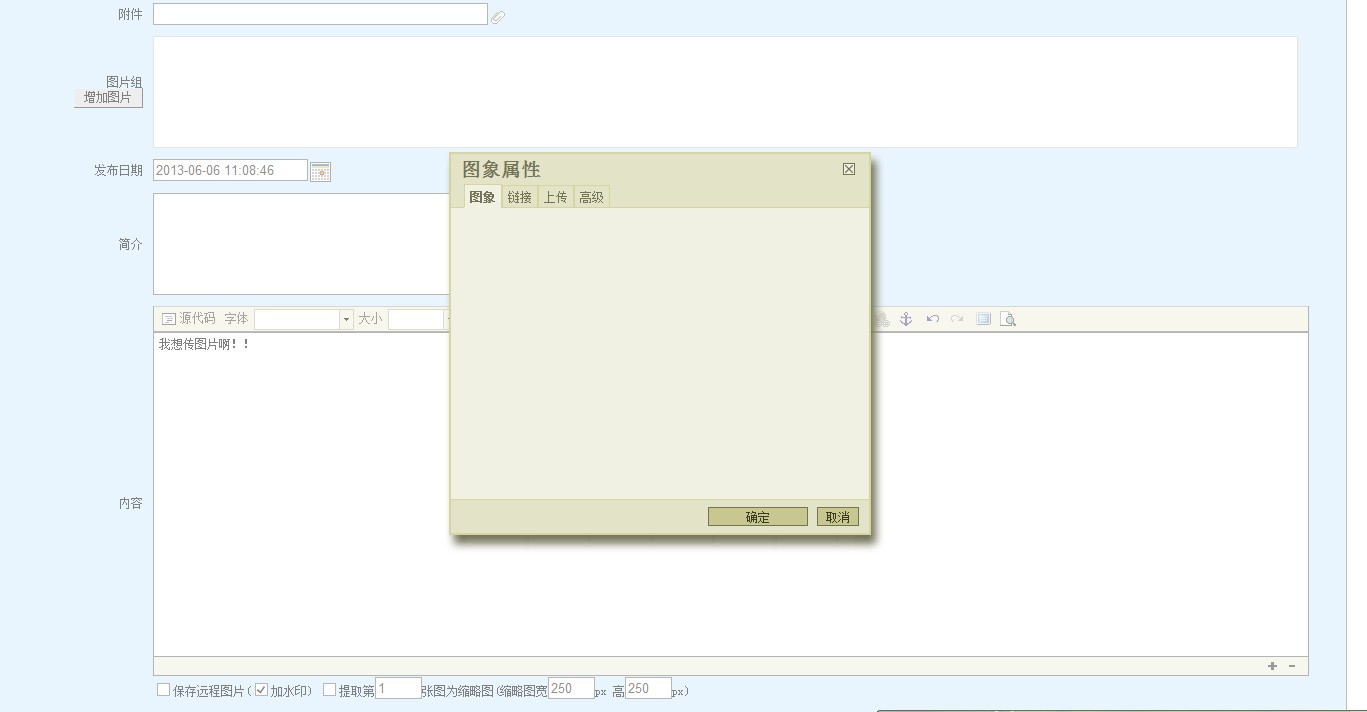The height and width of the screenshot is (712, 1367).
Task: Click the redo arrow in editor toolbar
Action: [957, 319]
